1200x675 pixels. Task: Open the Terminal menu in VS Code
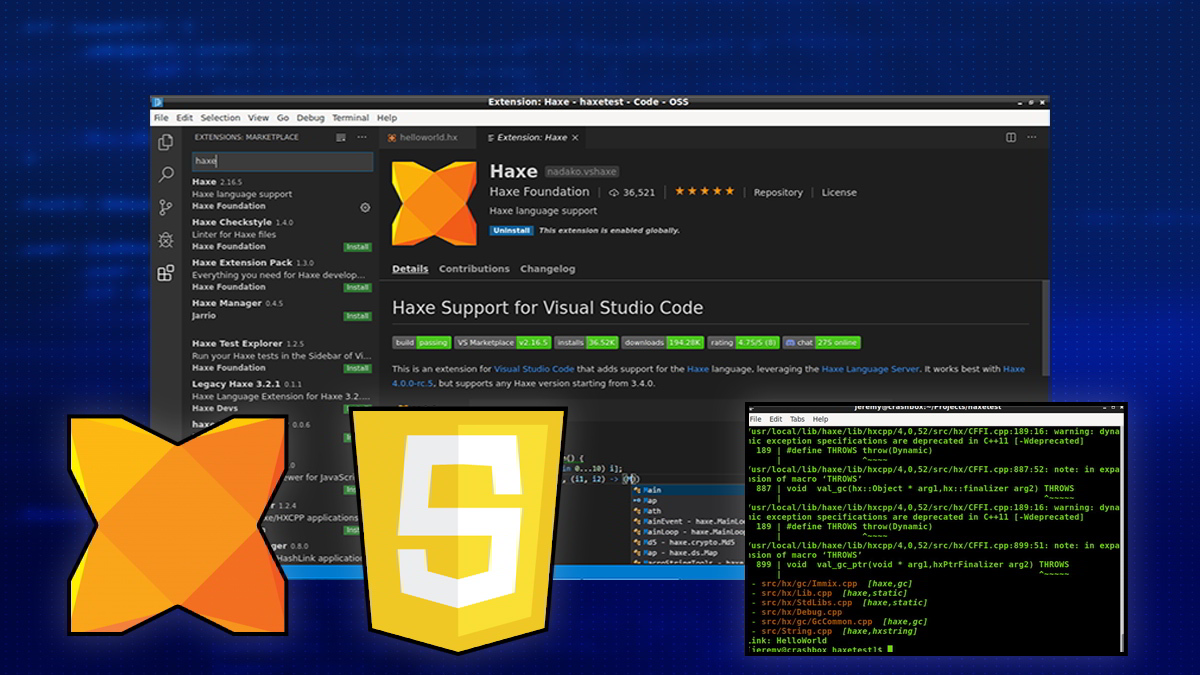coord(350,118)
